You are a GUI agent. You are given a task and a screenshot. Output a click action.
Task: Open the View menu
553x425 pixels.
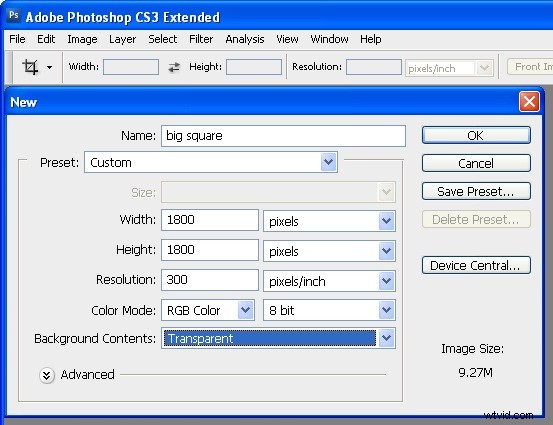(x=287, y=39)
